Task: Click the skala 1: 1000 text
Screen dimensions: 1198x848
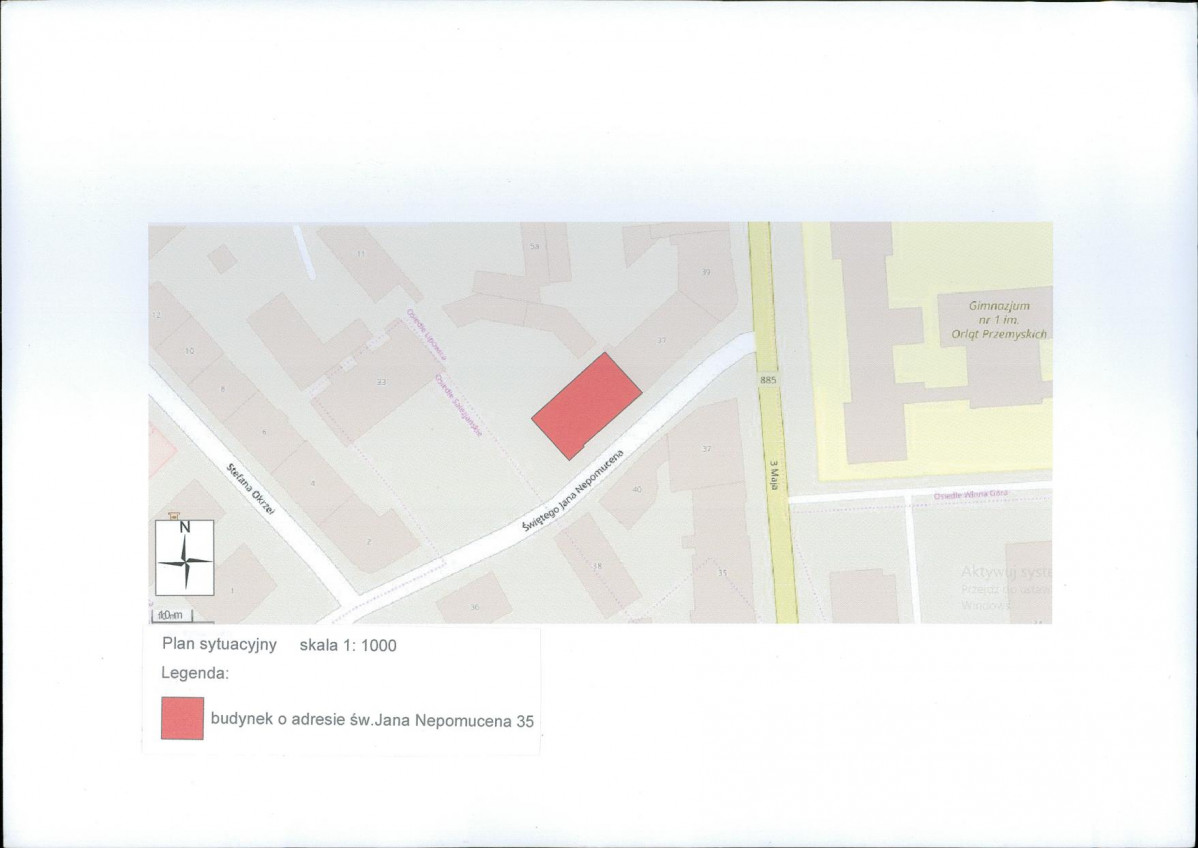Action: click(x=348, y=645)
